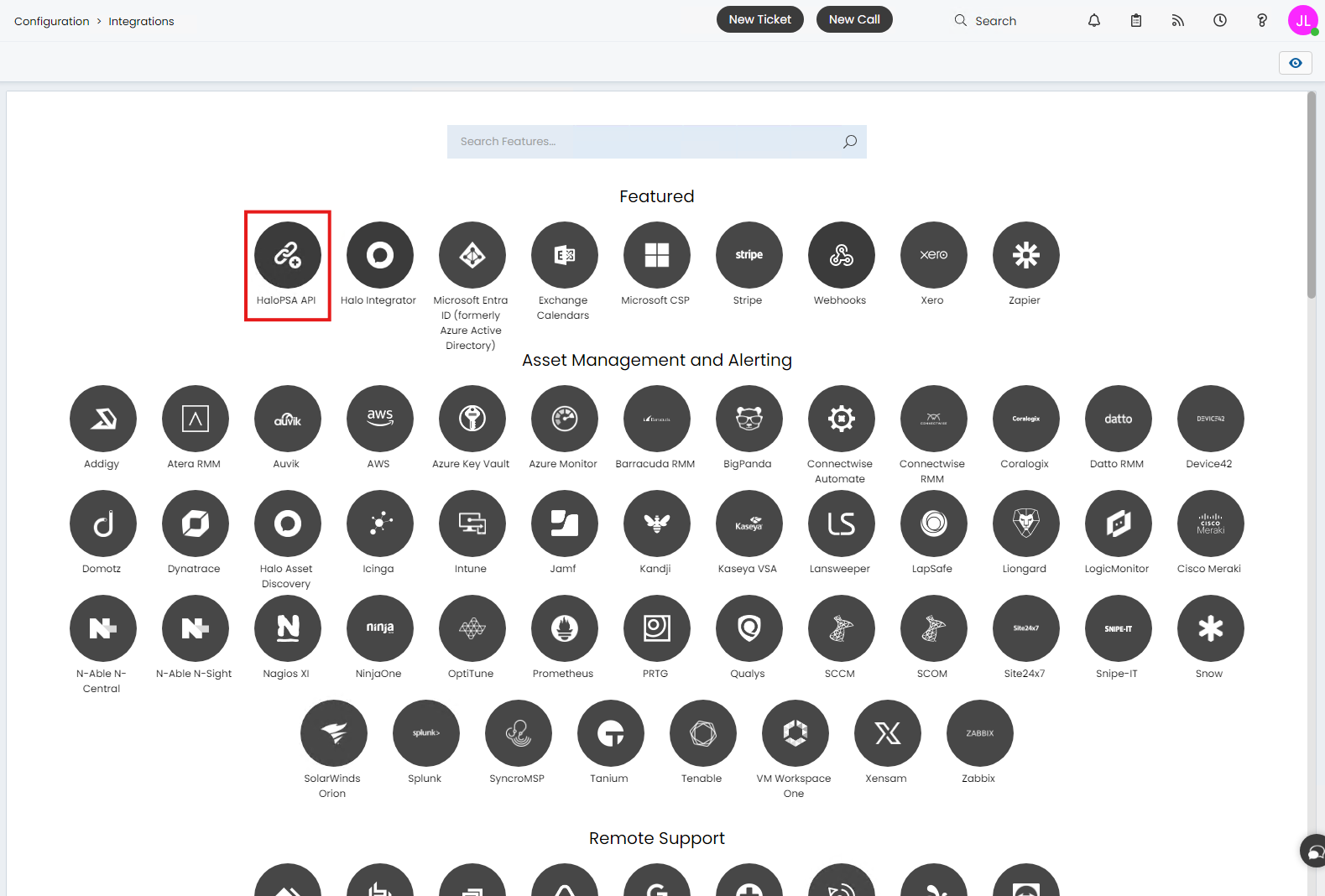
Task: Open the Webhooks integration icon
Action: (x=841, y=255)
